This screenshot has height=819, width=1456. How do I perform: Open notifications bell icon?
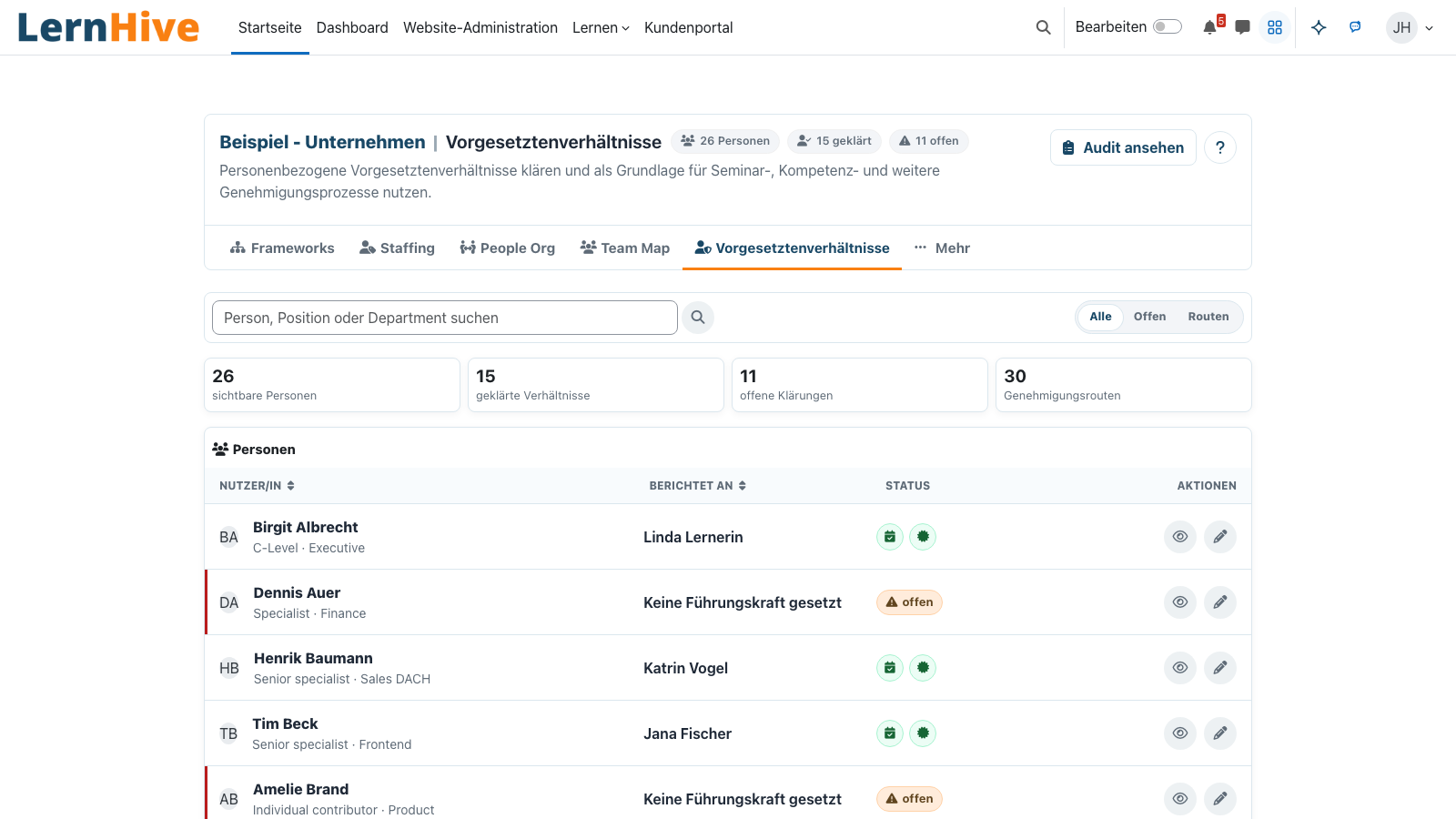tap(1210, 27)
